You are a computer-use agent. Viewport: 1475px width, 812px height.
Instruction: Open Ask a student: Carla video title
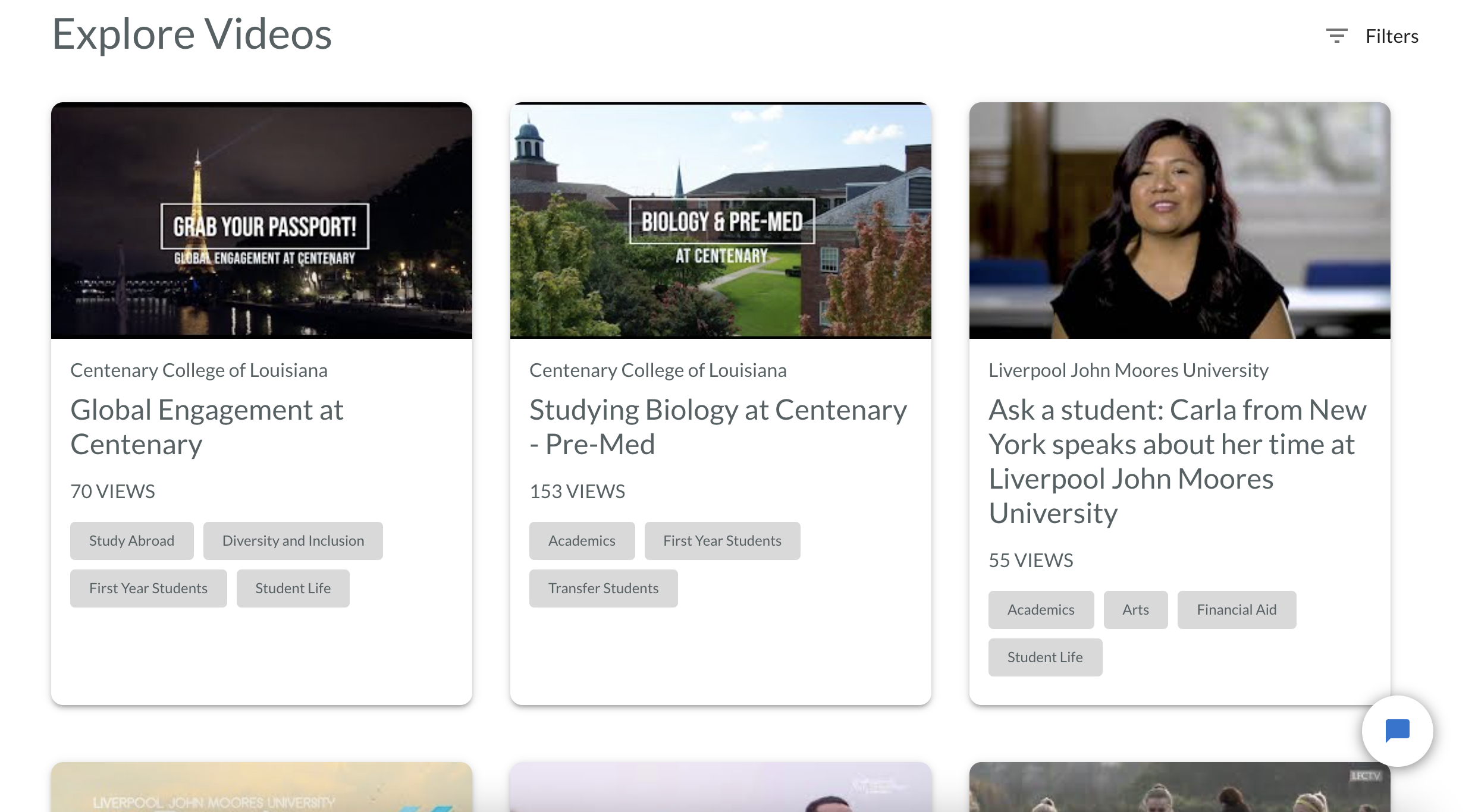(1178, 461)
